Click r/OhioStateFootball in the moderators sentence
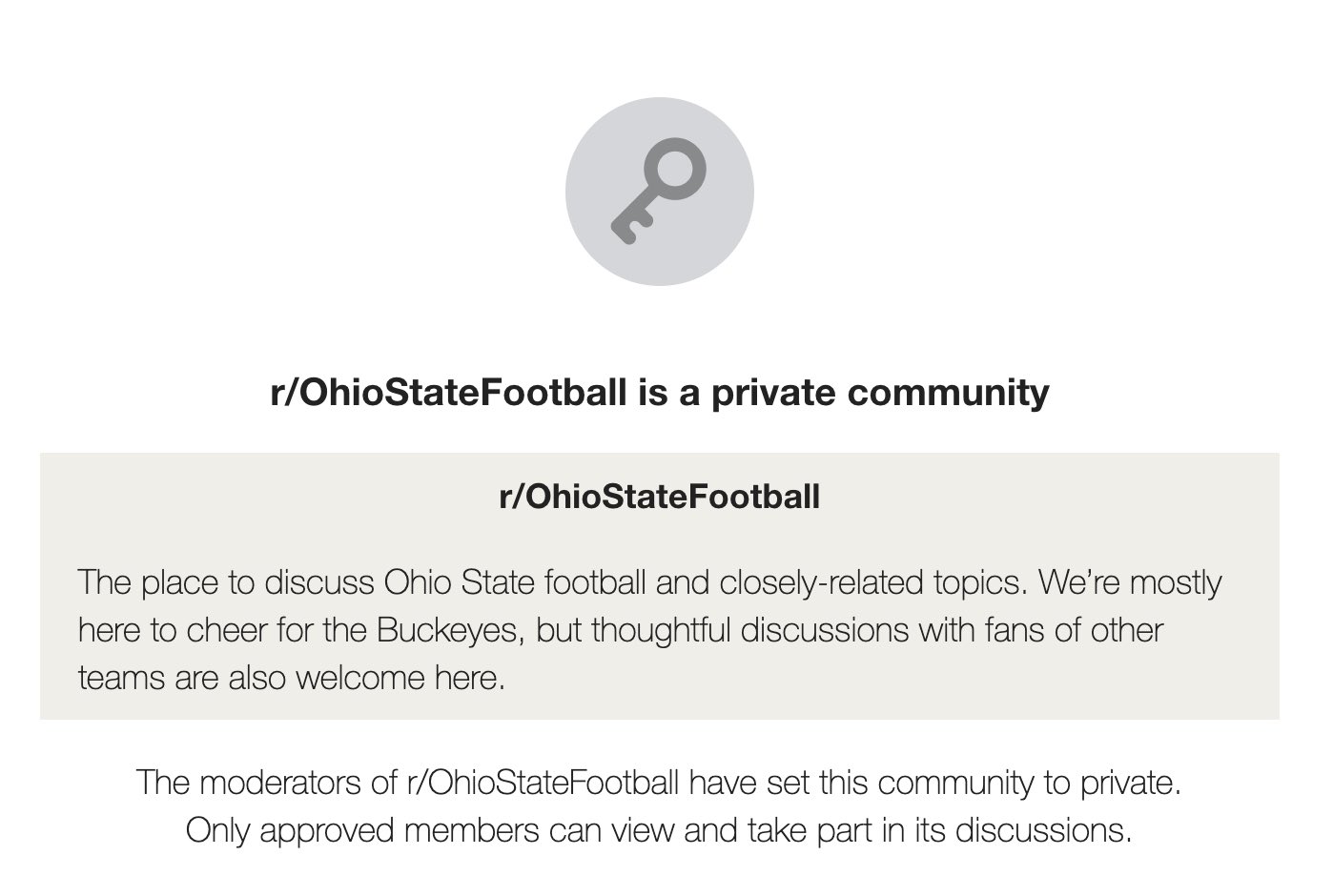Screen dimensions: 1333x896 tap(543, 783)
